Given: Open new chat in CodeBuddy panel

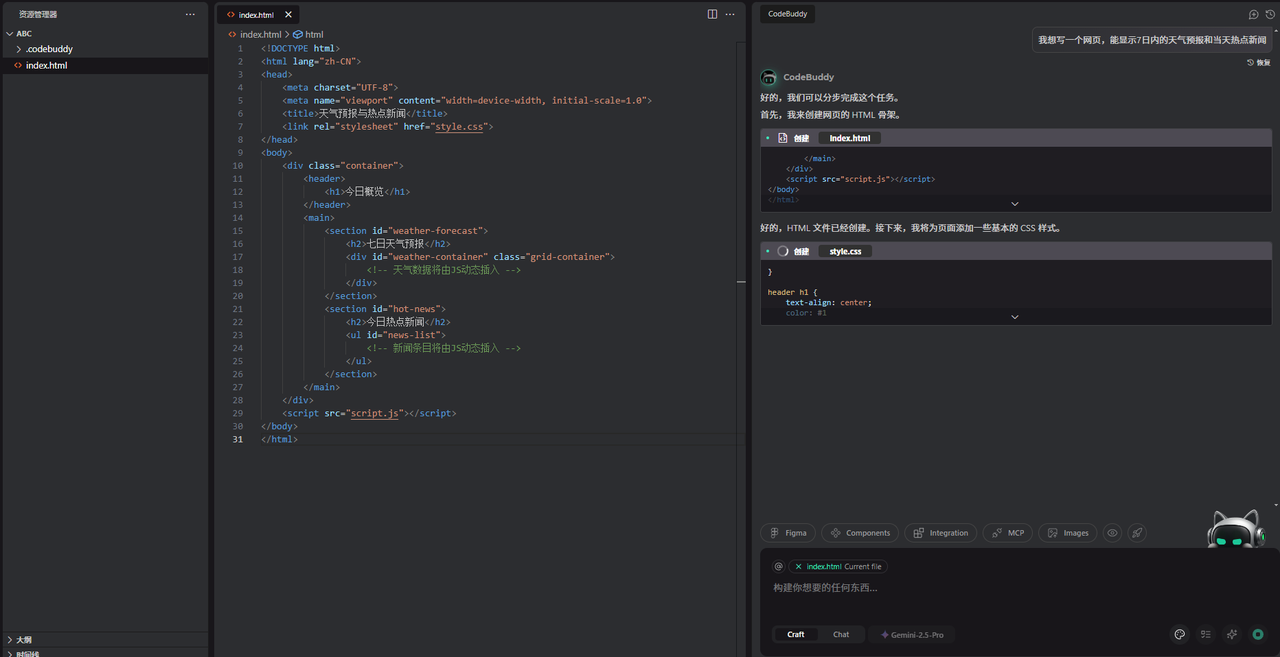Looking at the screenshot, I should tap(1254, 14).
